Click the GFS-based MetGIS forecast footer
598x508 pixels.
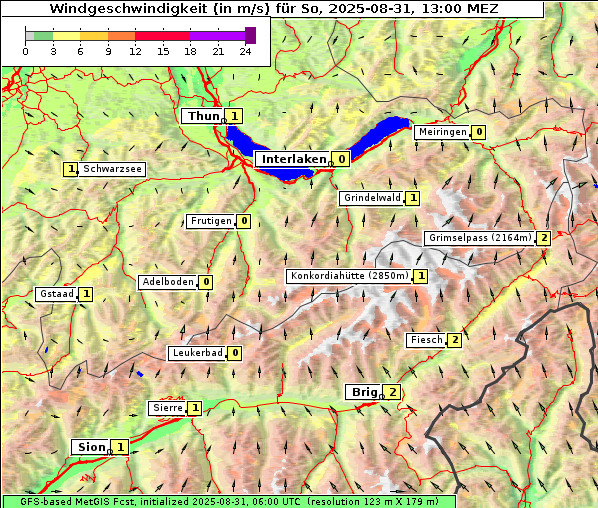229,502
